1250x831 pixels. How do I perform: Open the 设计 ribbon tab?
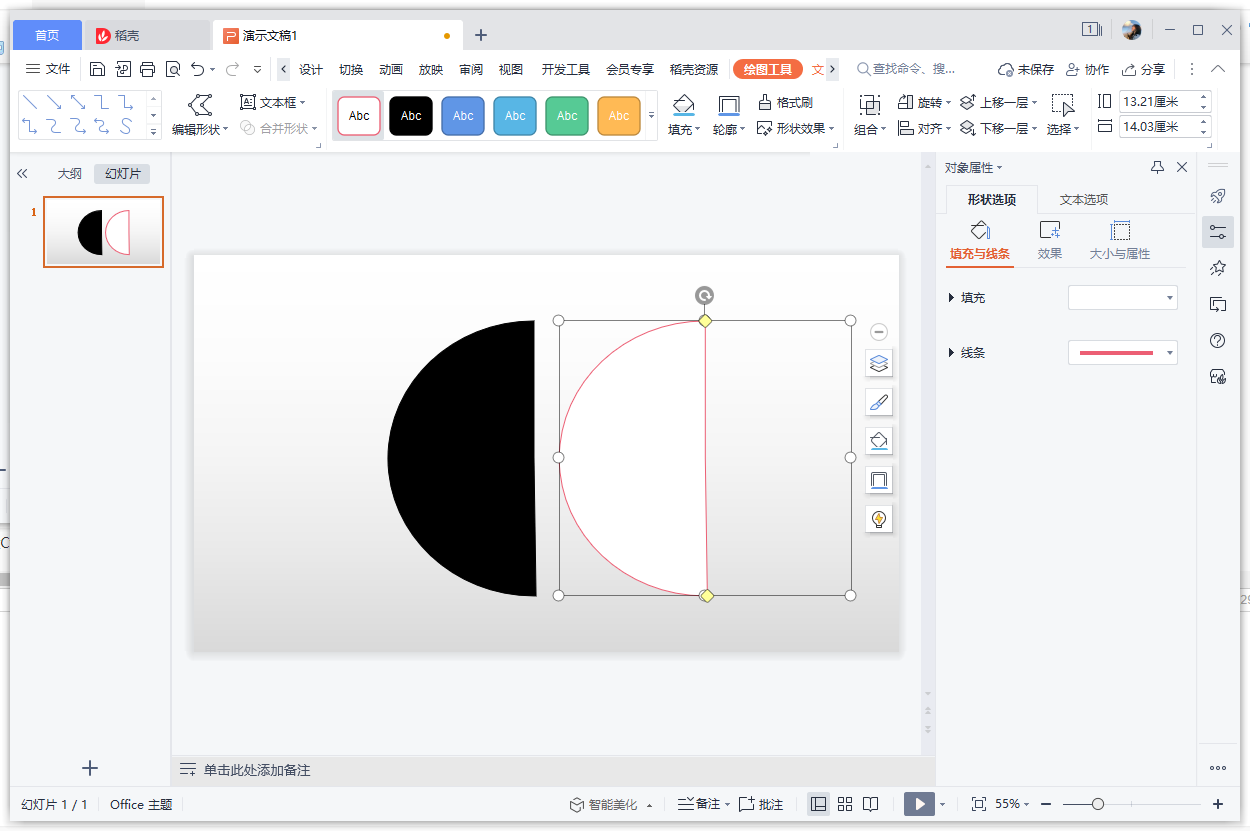click(311, 69)
